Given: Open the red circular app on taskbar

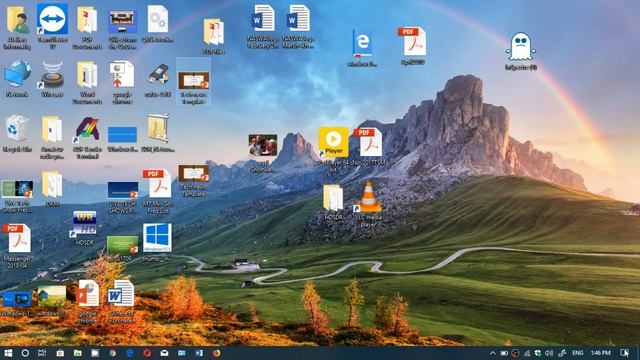Looking at the screenshot, I should pos(147,353).
